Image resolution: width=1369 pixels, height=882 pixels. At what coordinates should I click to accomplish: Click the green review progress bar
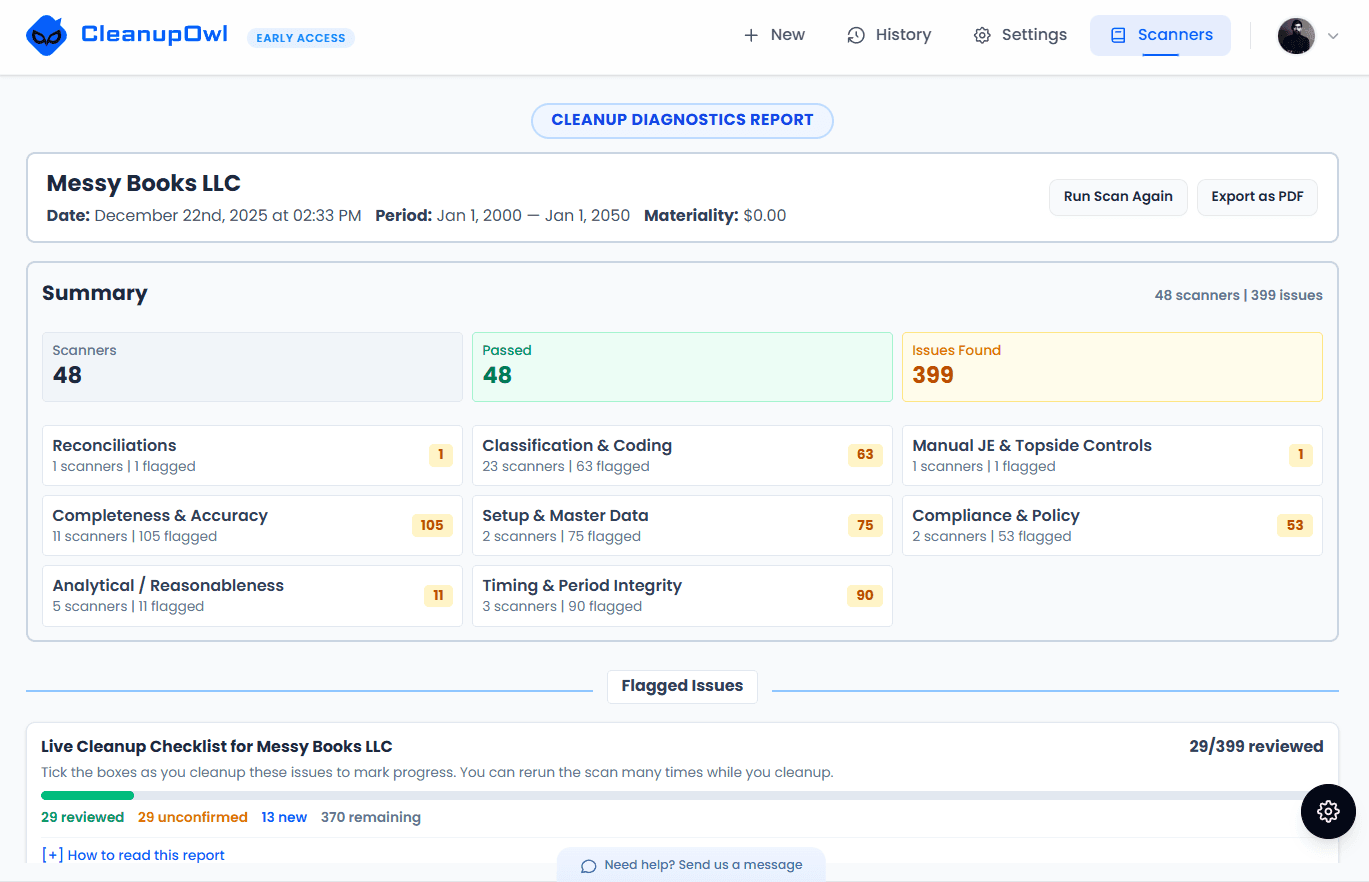click(87, 796)
